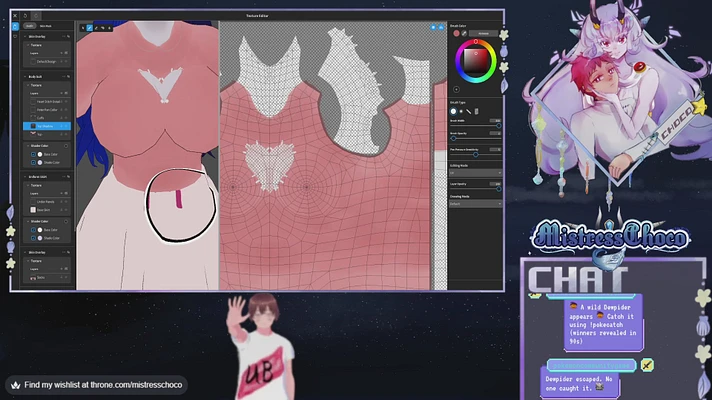Click the pink brush color swatch
712x400 pixels.
pyautogui.click(x=456, y=33)
